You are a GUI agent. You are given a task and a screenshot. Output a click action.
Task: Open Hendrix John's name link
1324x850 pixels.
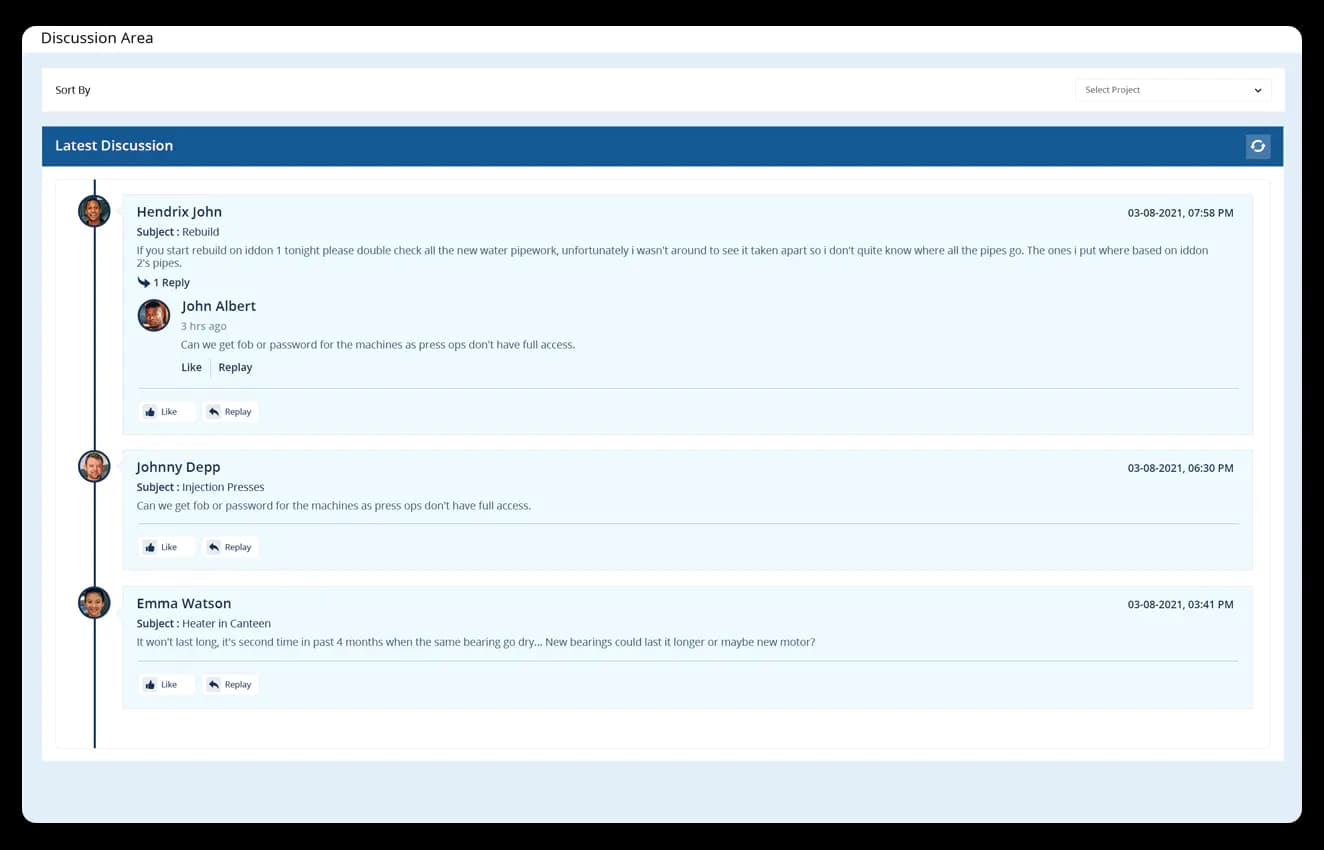tap(179, 212)
